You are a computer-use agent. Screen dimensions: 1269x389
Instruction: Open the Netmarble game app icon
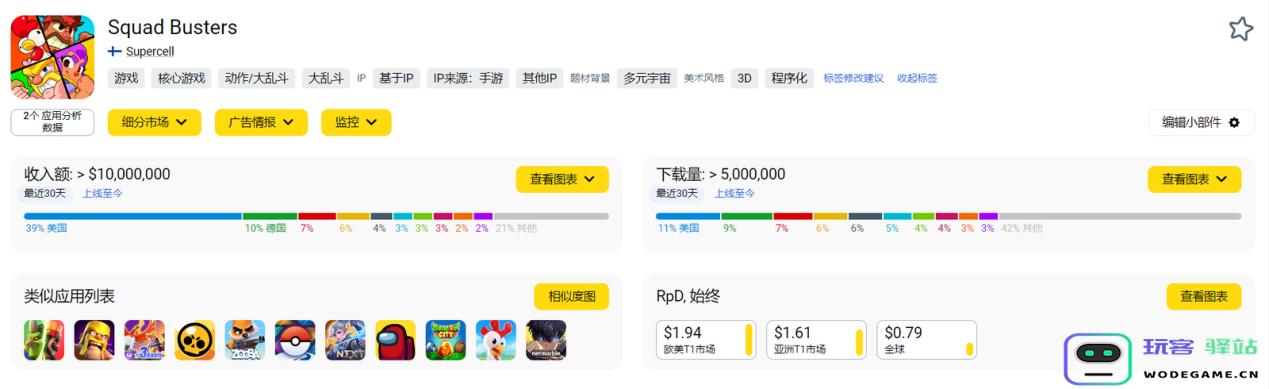click(x=546, y=340)
